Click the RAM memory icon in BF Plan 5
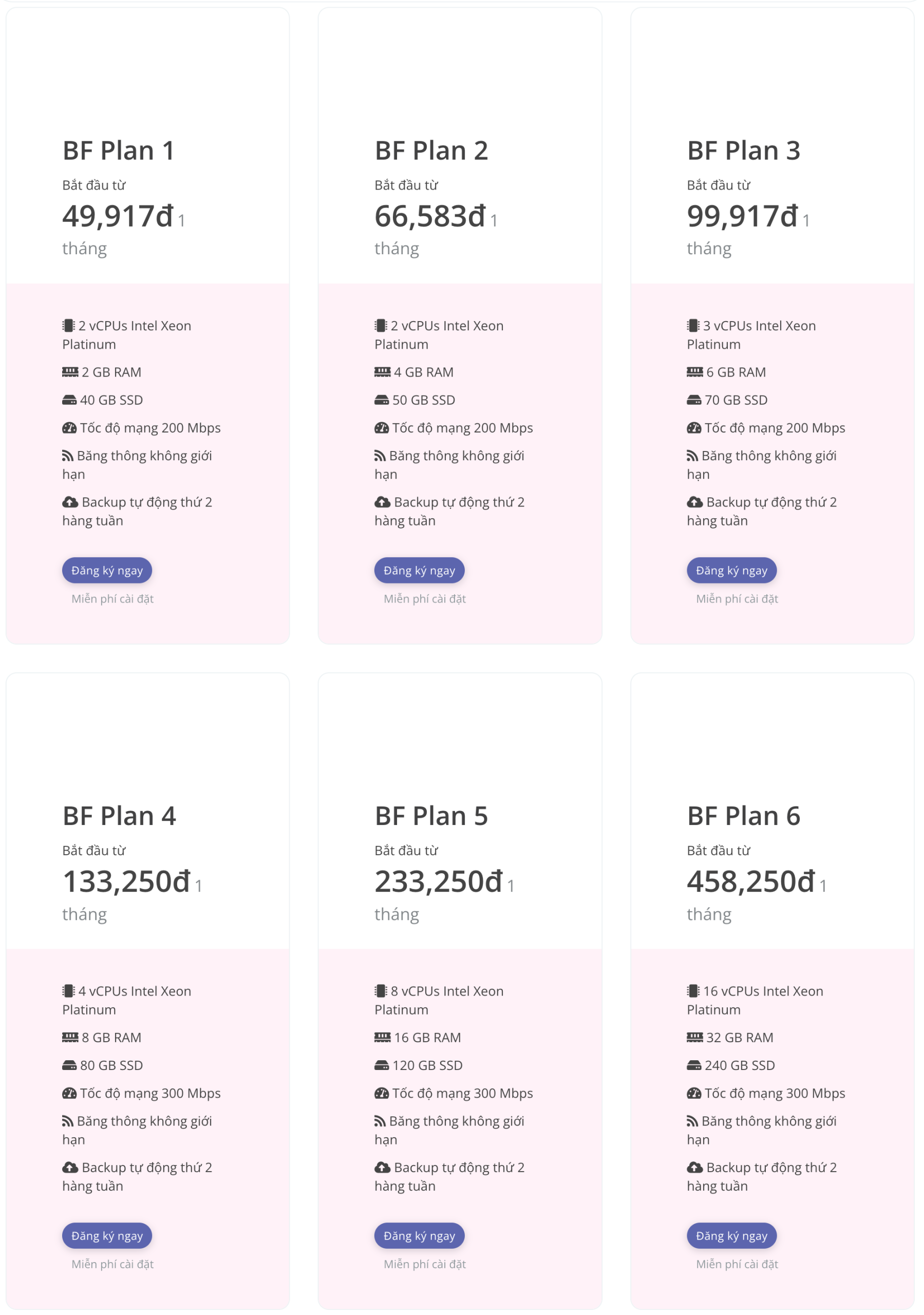The height and width of the screenshot is (1315, 924). [x=383, y=1038]
